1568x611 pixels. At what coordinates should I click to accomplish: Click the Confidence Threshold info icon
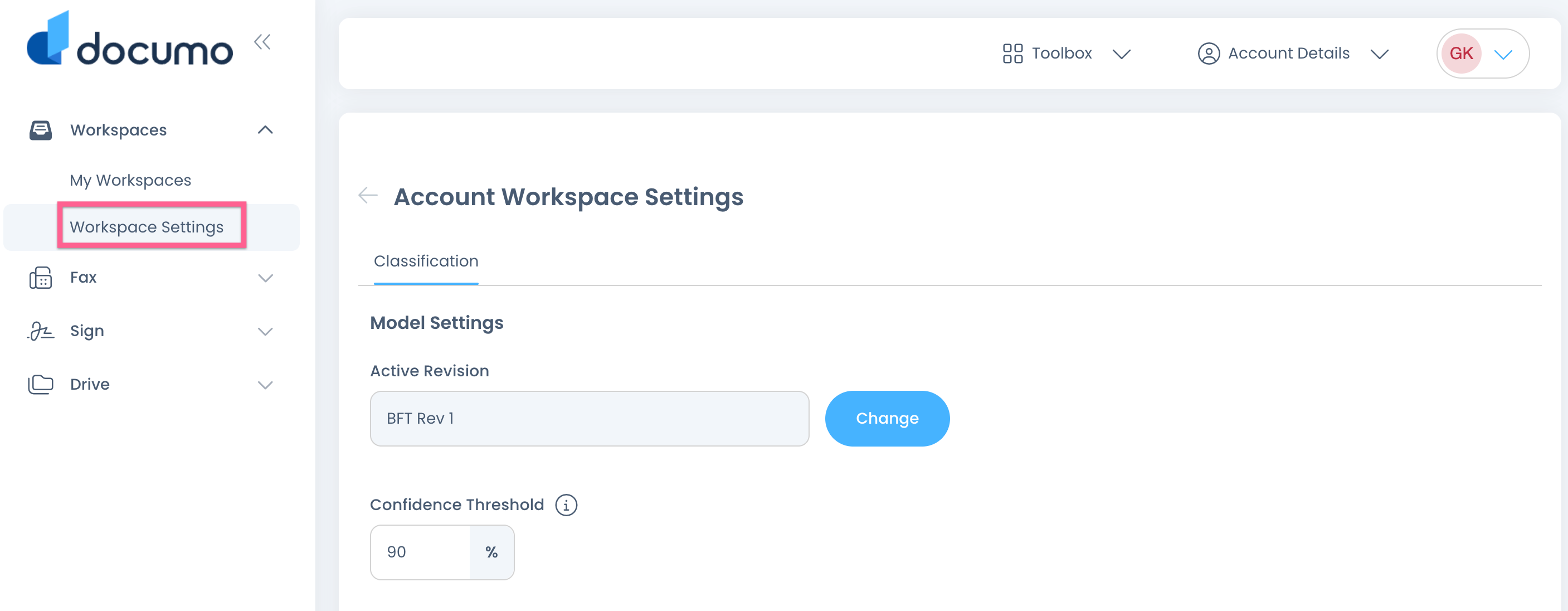[x=566, y=505]
